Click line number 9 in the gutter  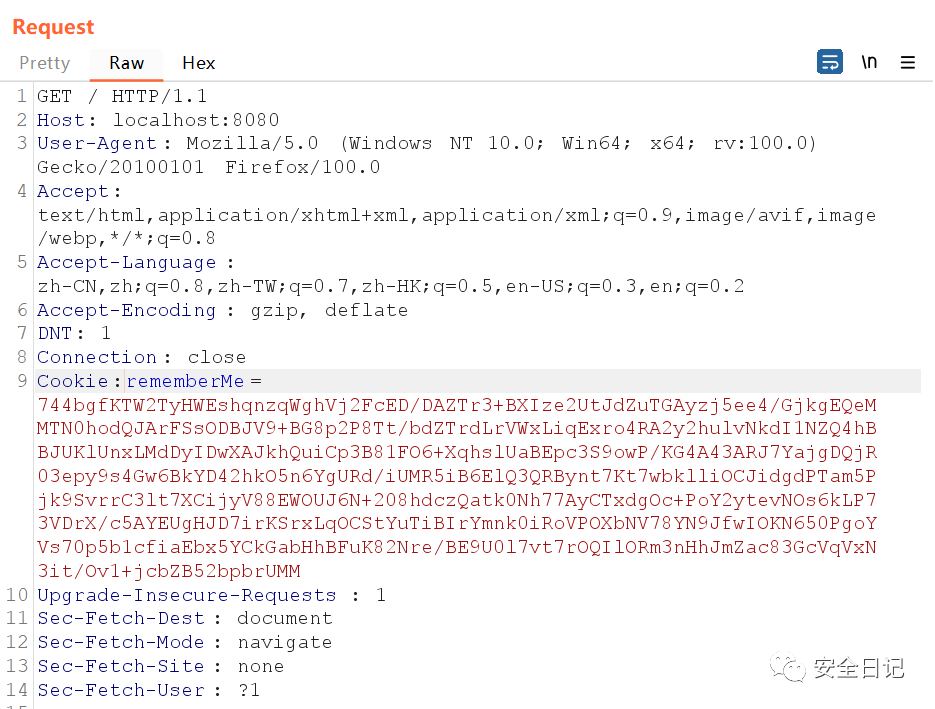pos(22,381)
